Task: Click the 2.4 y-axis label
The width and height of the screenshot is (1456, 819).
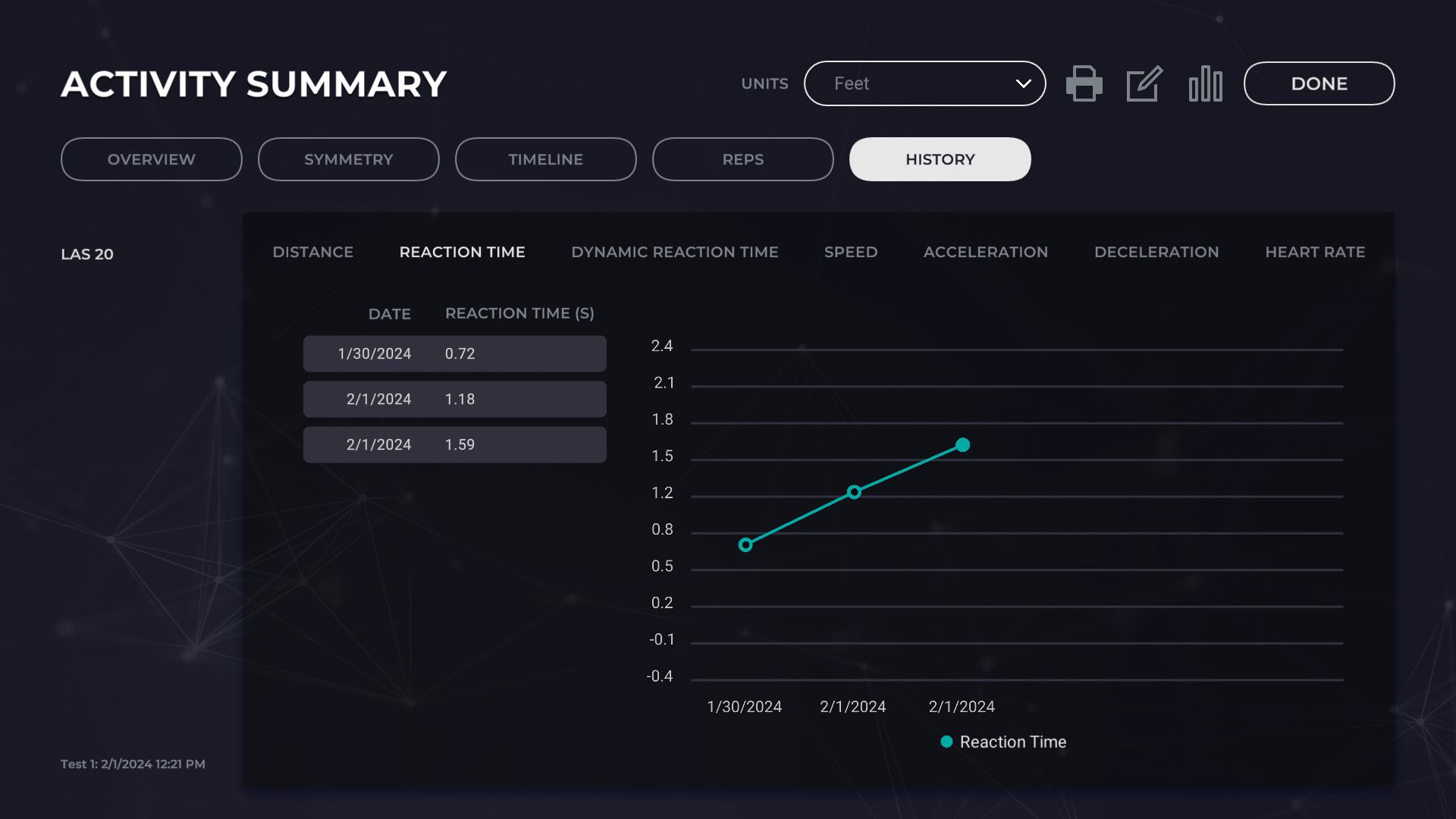Action: (662, 346)
